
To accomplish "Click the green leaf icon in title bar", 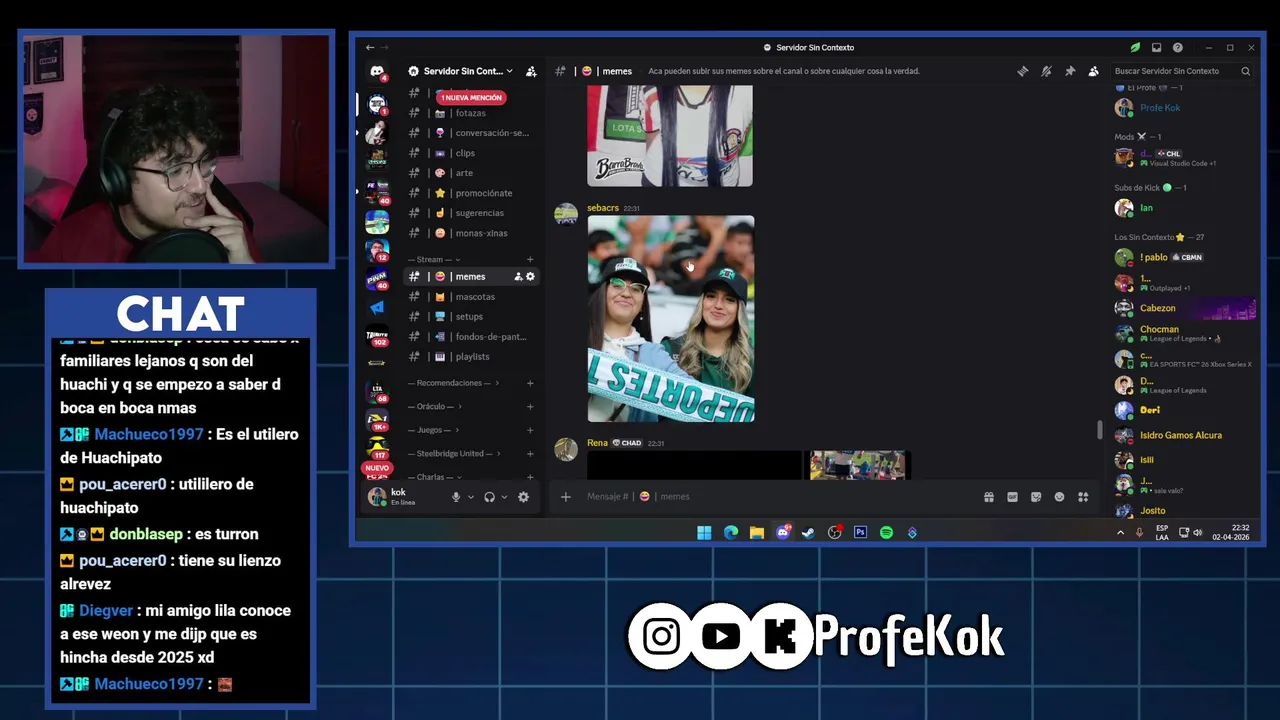I will (x=1135, y=47).
